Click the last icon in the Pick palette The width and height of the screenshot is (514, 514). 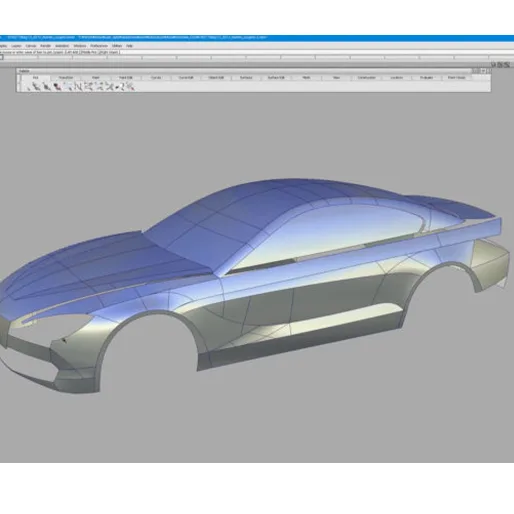[130, 87]
